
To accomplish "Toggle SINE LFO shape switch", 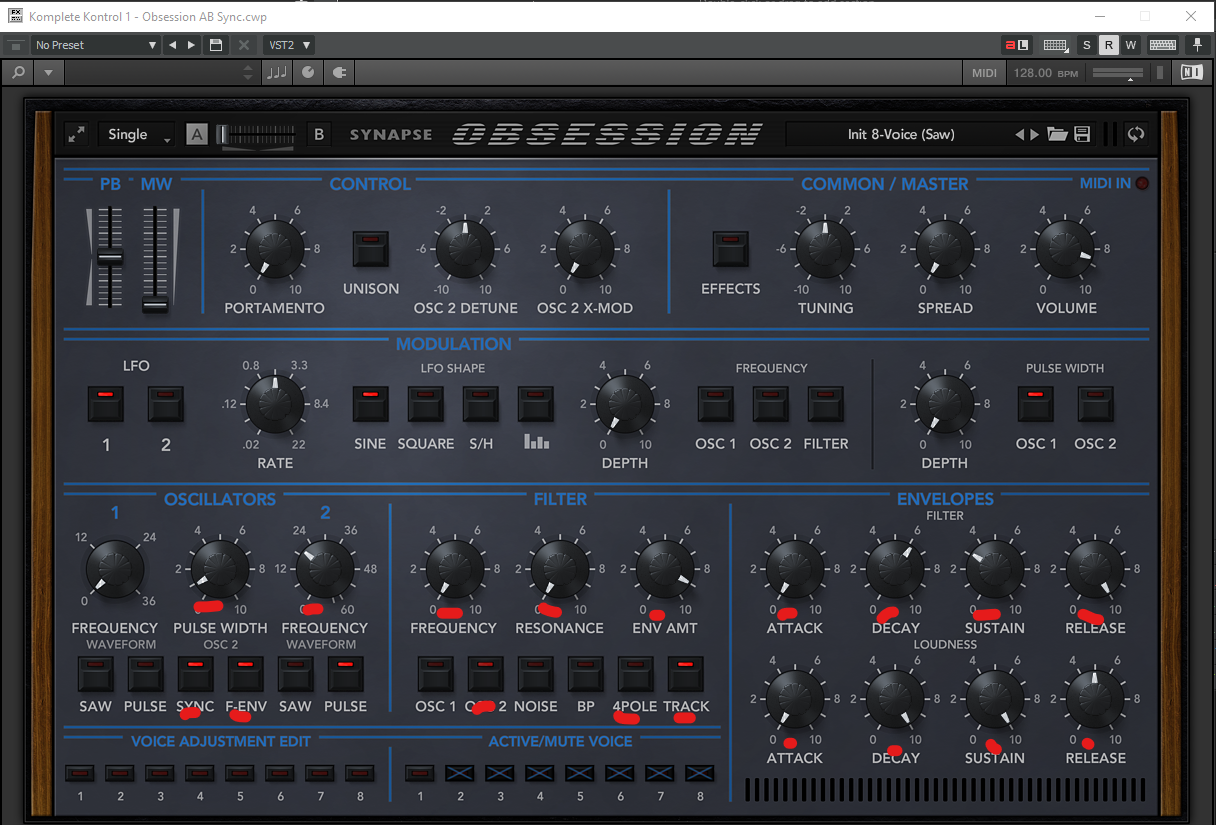I will (x=371, y=405).
